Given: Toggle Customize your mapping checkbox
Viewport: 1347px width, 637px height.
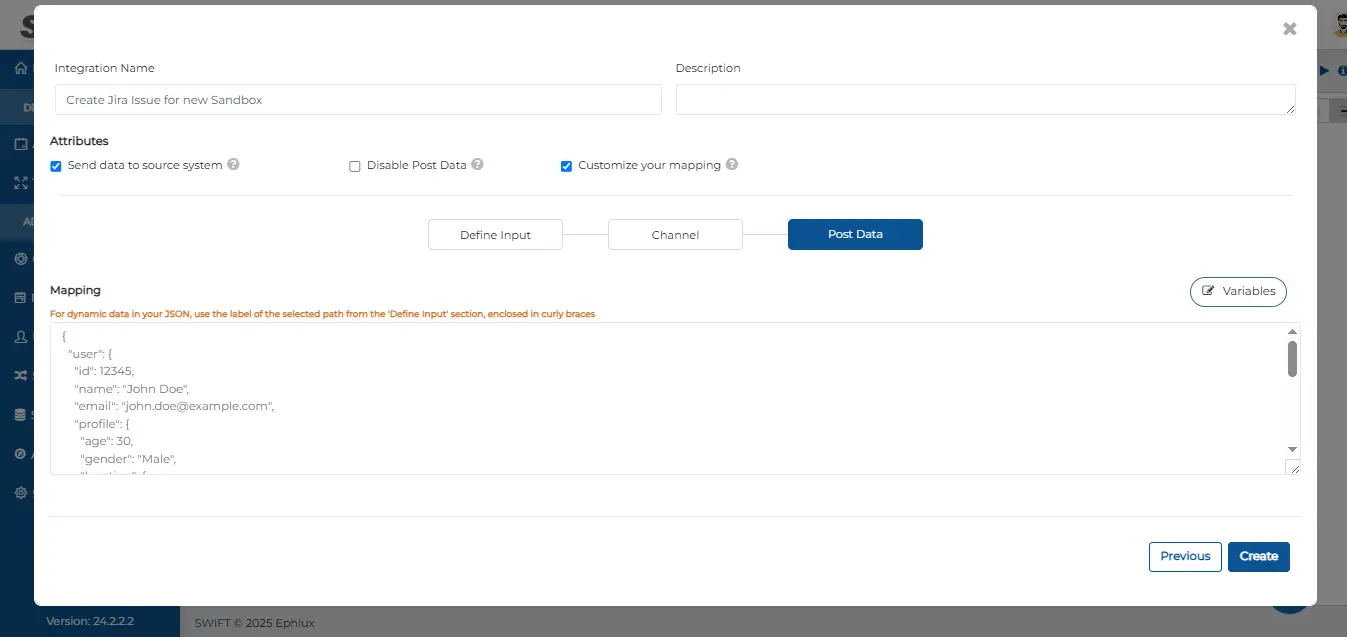Looking at the screenshot, I should [x=566, y=166].
